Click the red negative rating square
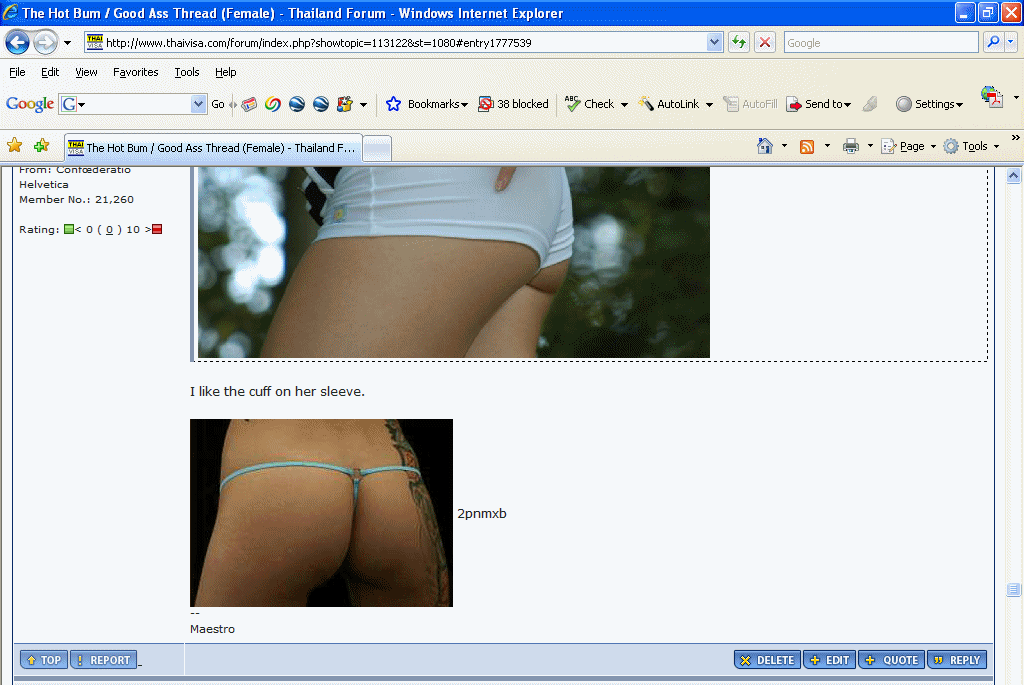 point(156,230)
